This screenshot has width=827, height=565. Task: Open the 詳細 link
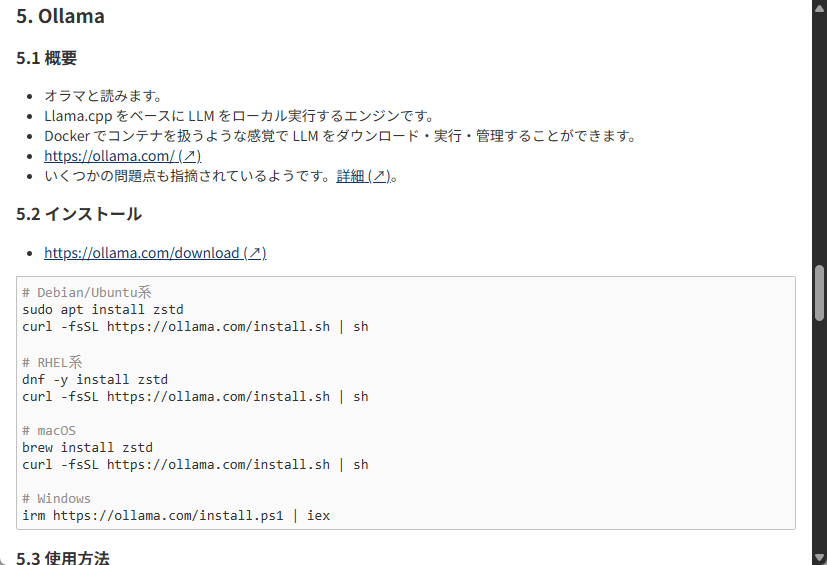click(350, 176)
